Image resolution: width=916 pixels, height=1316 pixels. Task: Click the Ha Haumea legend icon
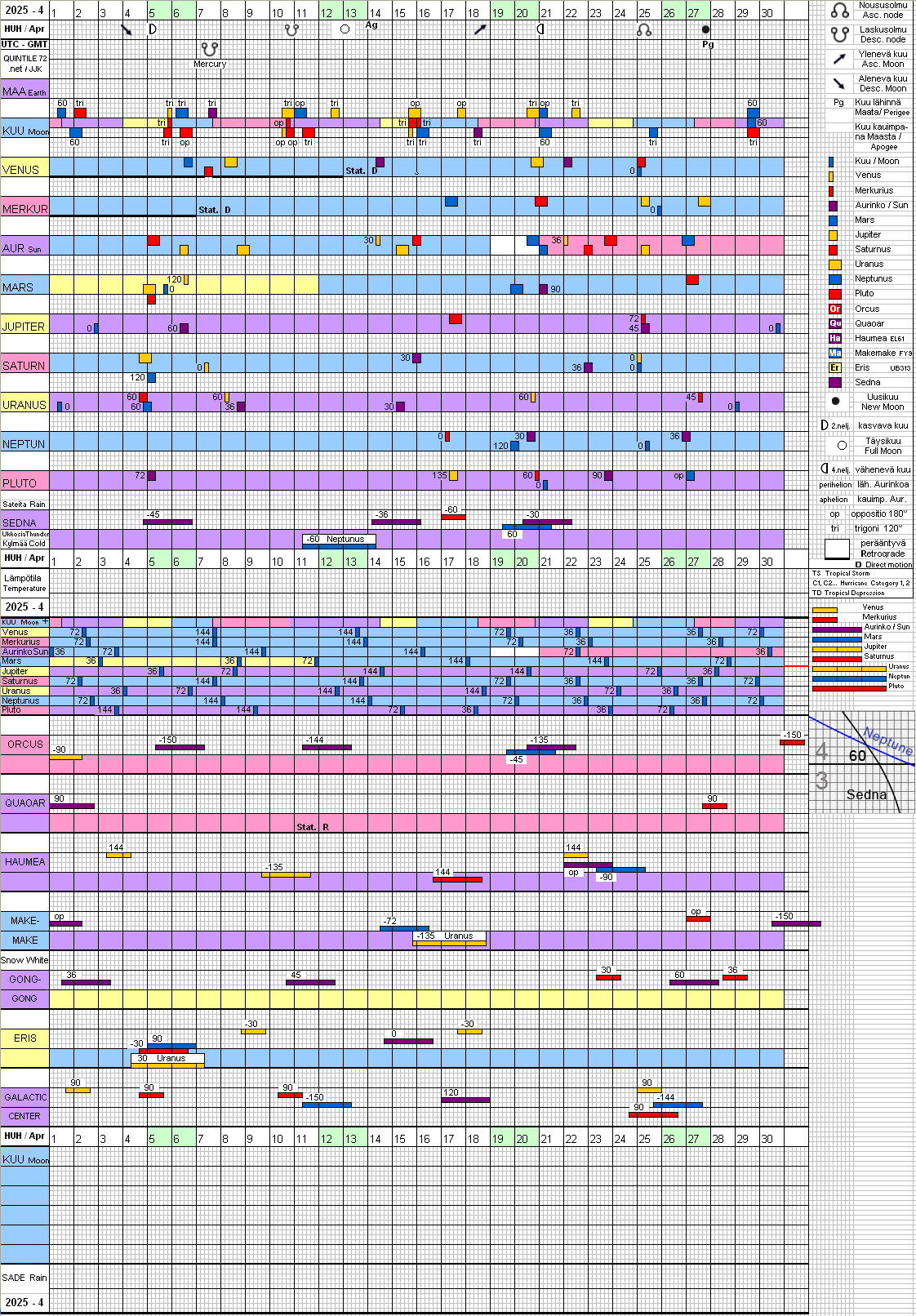tap(834, 338)
